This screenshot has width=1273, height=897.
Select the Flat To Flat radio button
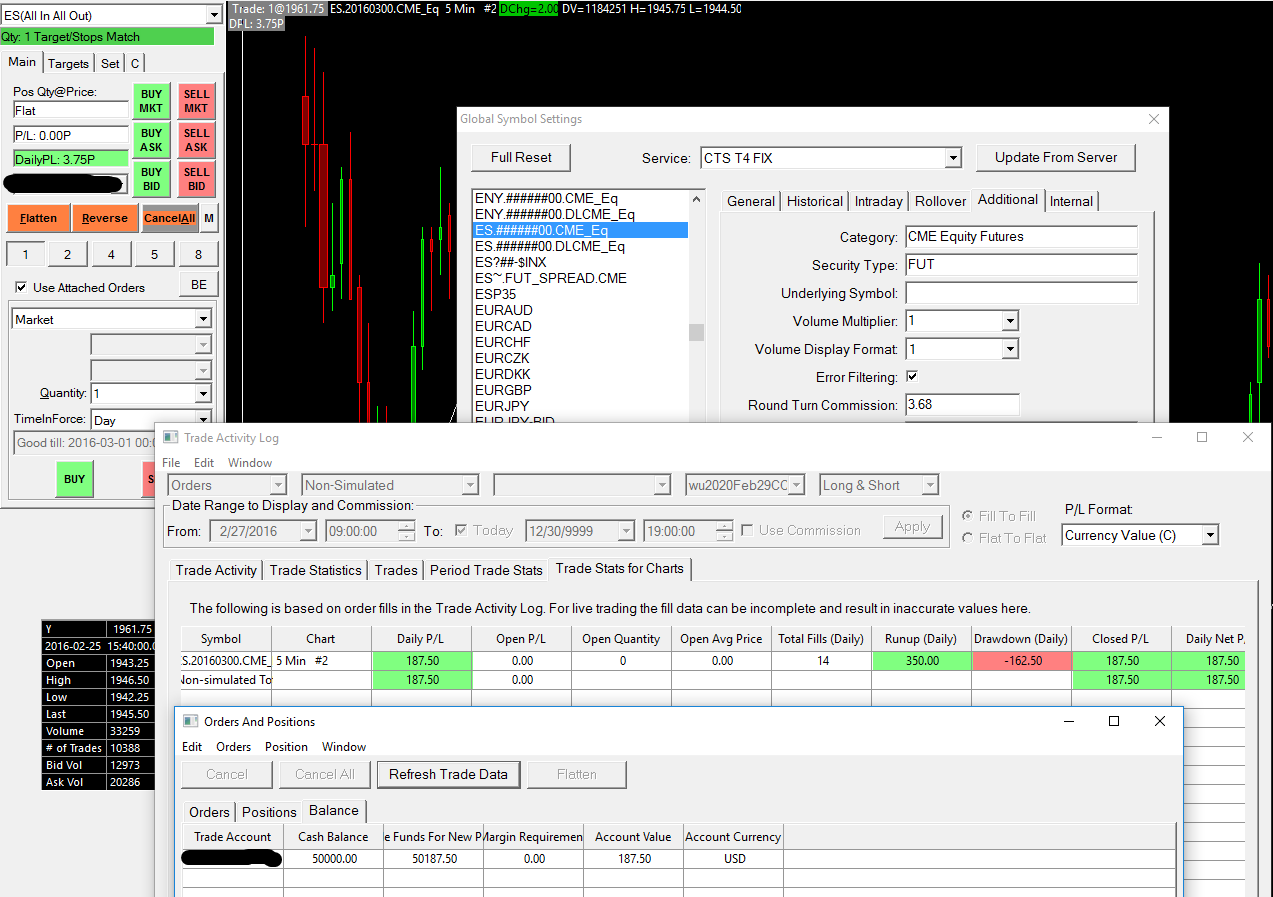(x=967, y=538)
